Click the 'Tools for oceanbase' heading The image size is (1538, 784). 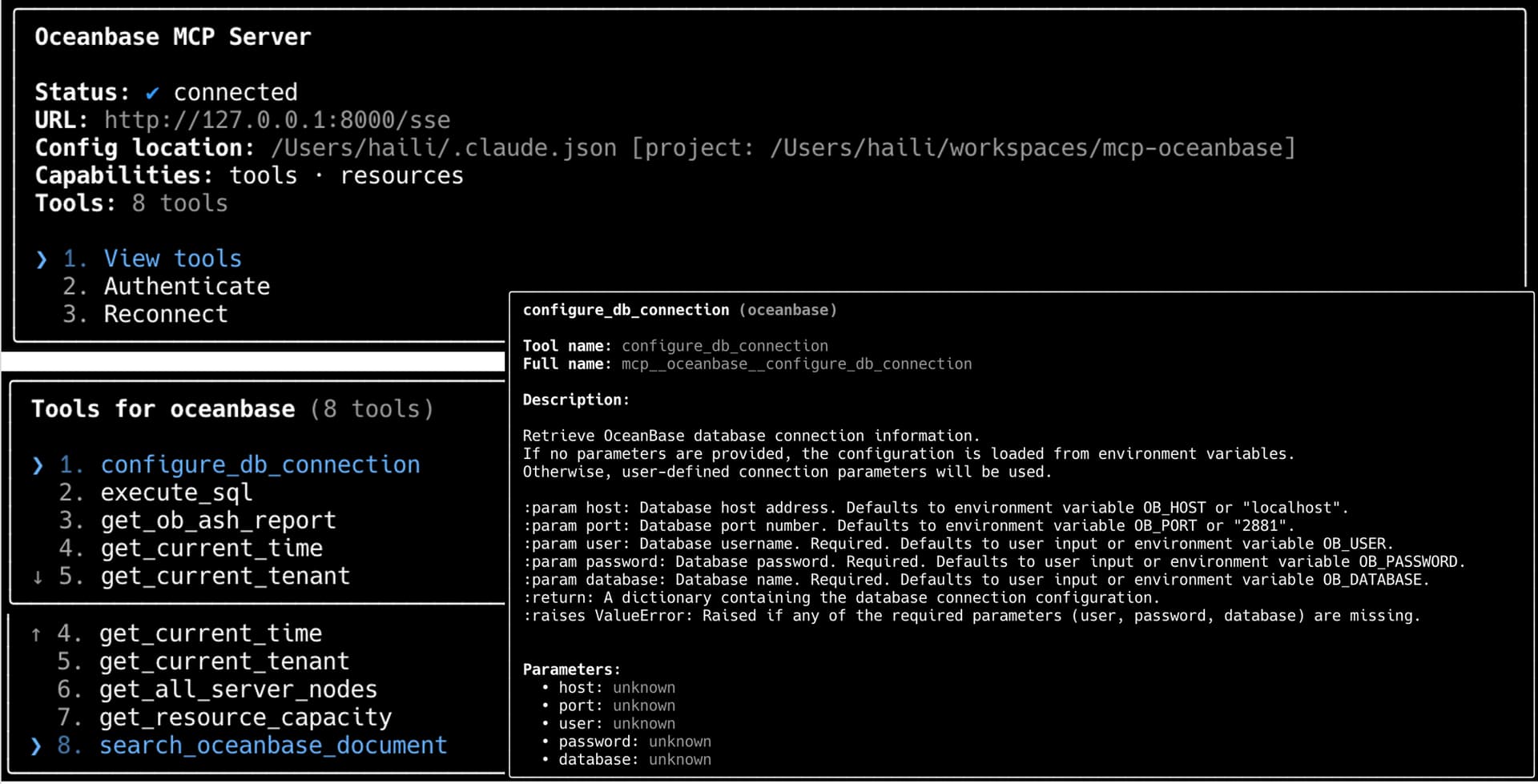click(163, 409)
